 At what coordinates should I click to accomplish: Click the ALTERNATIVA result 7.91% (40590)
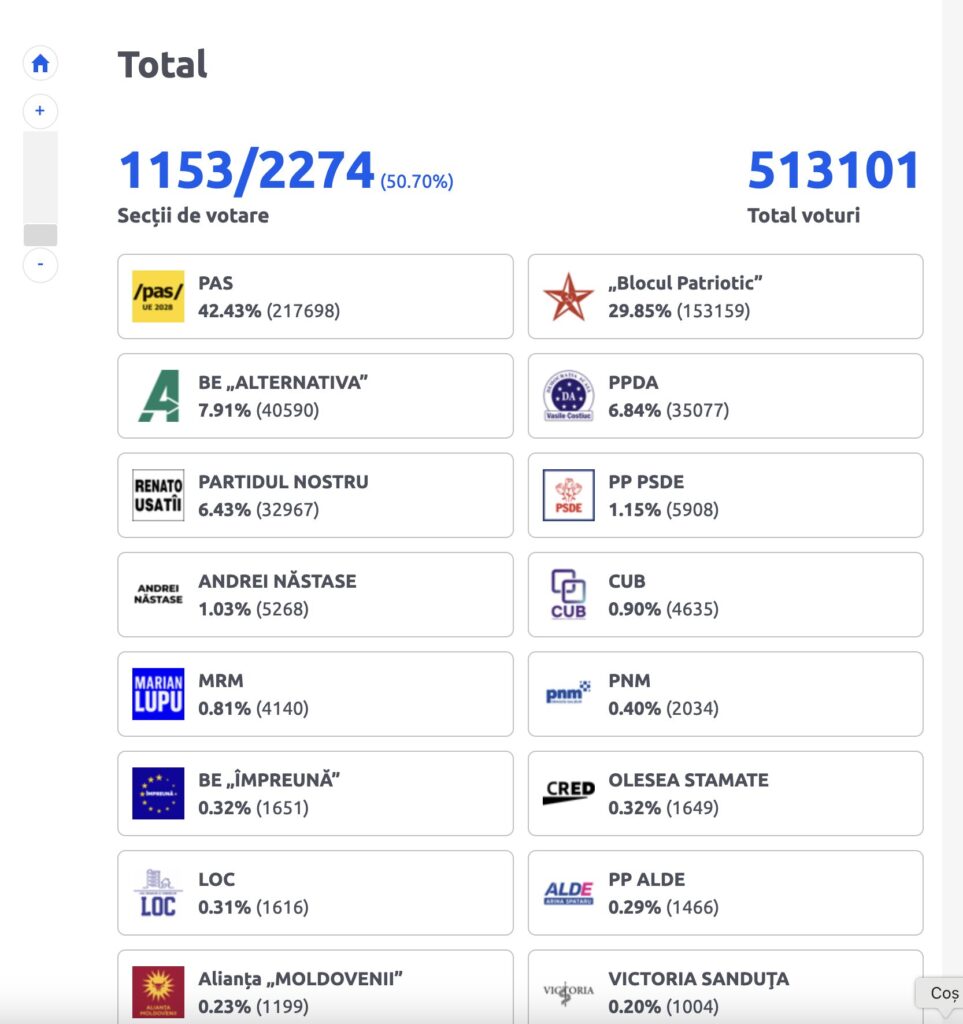point(259,410)
